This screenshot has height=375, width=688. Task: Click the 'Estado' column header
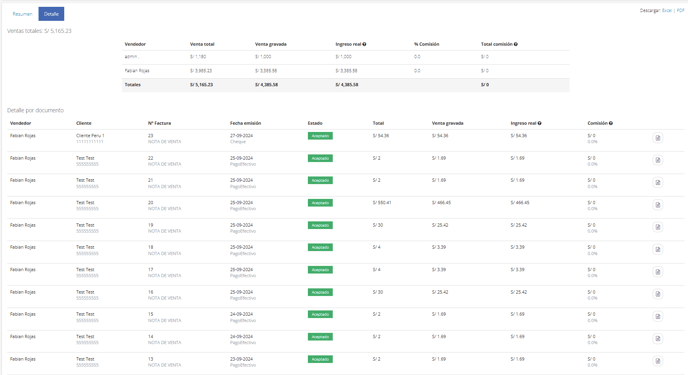[315, 123]
